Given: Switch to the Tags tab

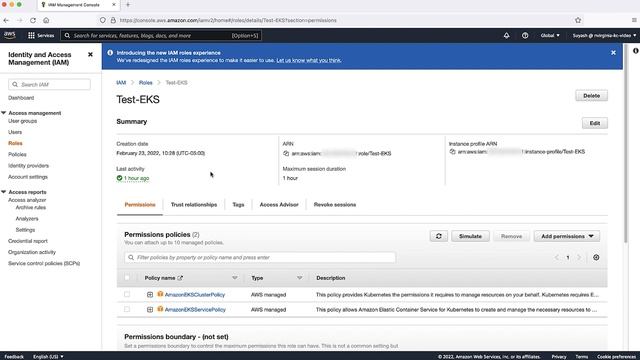Looking at the screenshot, I should [x=238, y=204].
